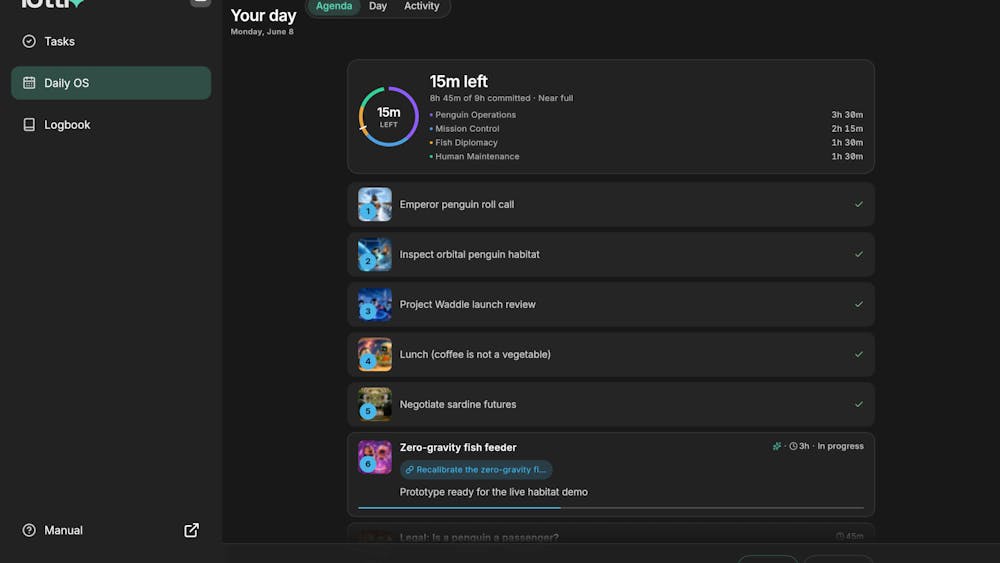Toggle checkmark on Emperor penguin roll call
The height and width of the screenshot is (563, 1000).
pos(858,205)
